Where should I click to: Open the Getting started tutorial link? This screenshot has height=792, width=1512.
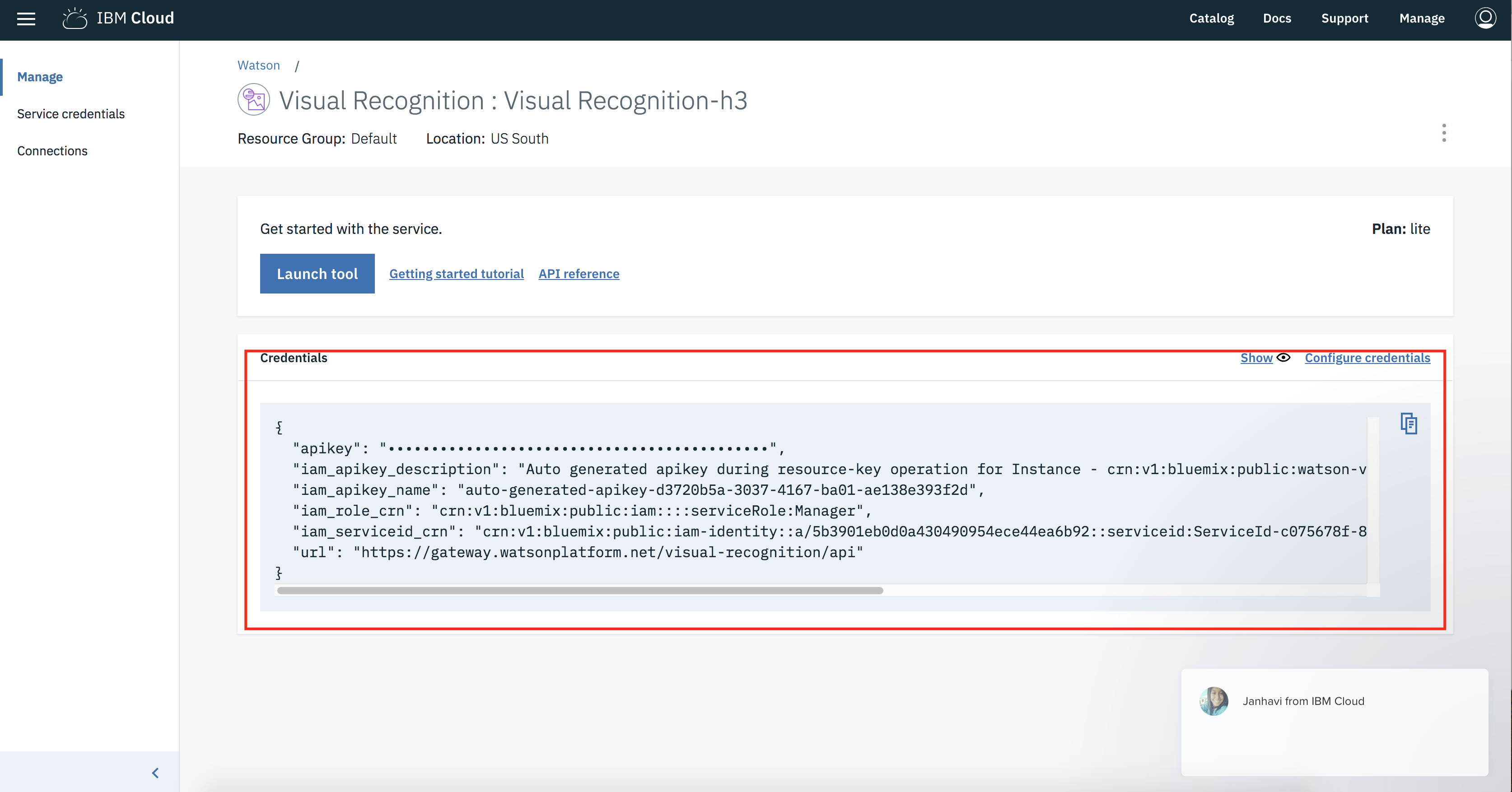[457, 273]
